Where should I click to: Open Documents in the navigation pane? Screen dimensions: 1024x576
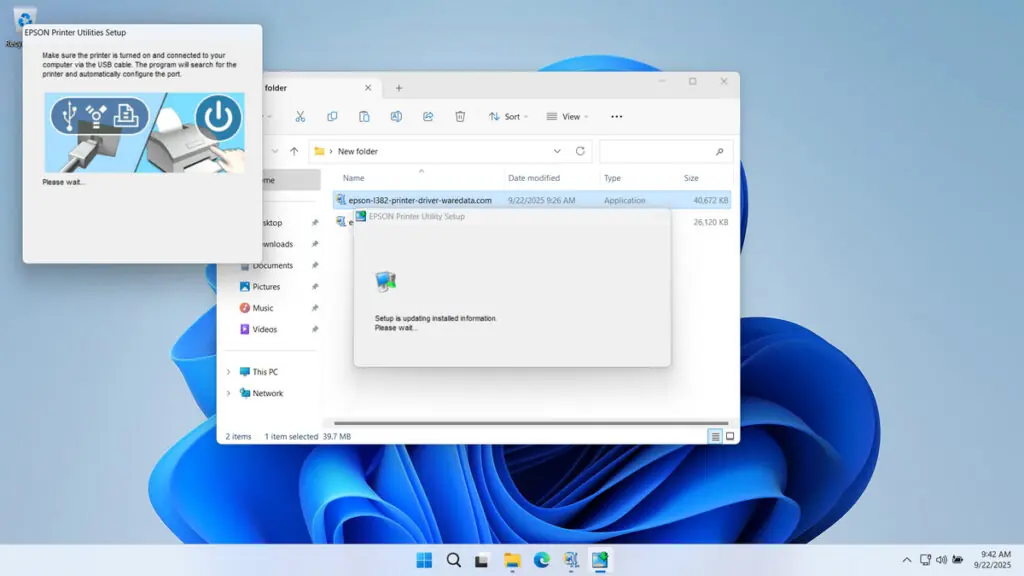click(x=272, y=265)
